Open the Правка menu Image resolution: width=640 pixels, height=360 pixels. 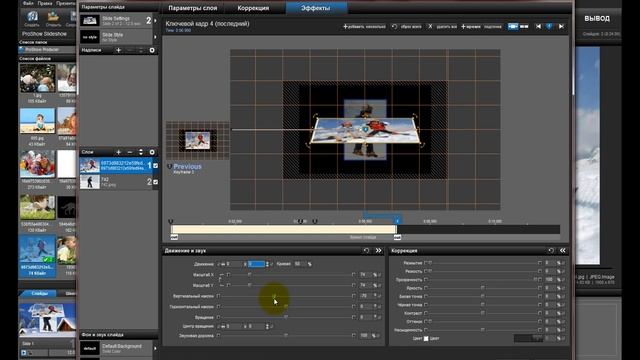pos(45,3)
